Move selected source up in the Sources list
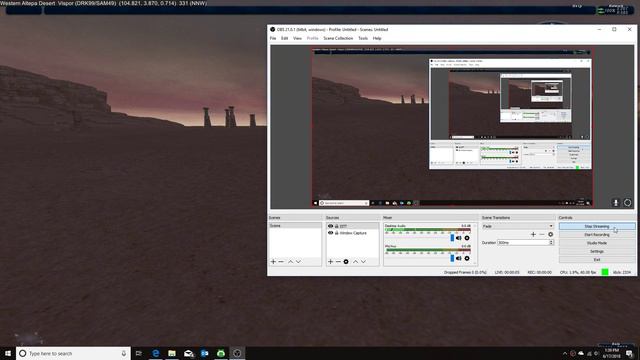Image resolution: width=640 pixels, height=360 pixels. point(356,262)
